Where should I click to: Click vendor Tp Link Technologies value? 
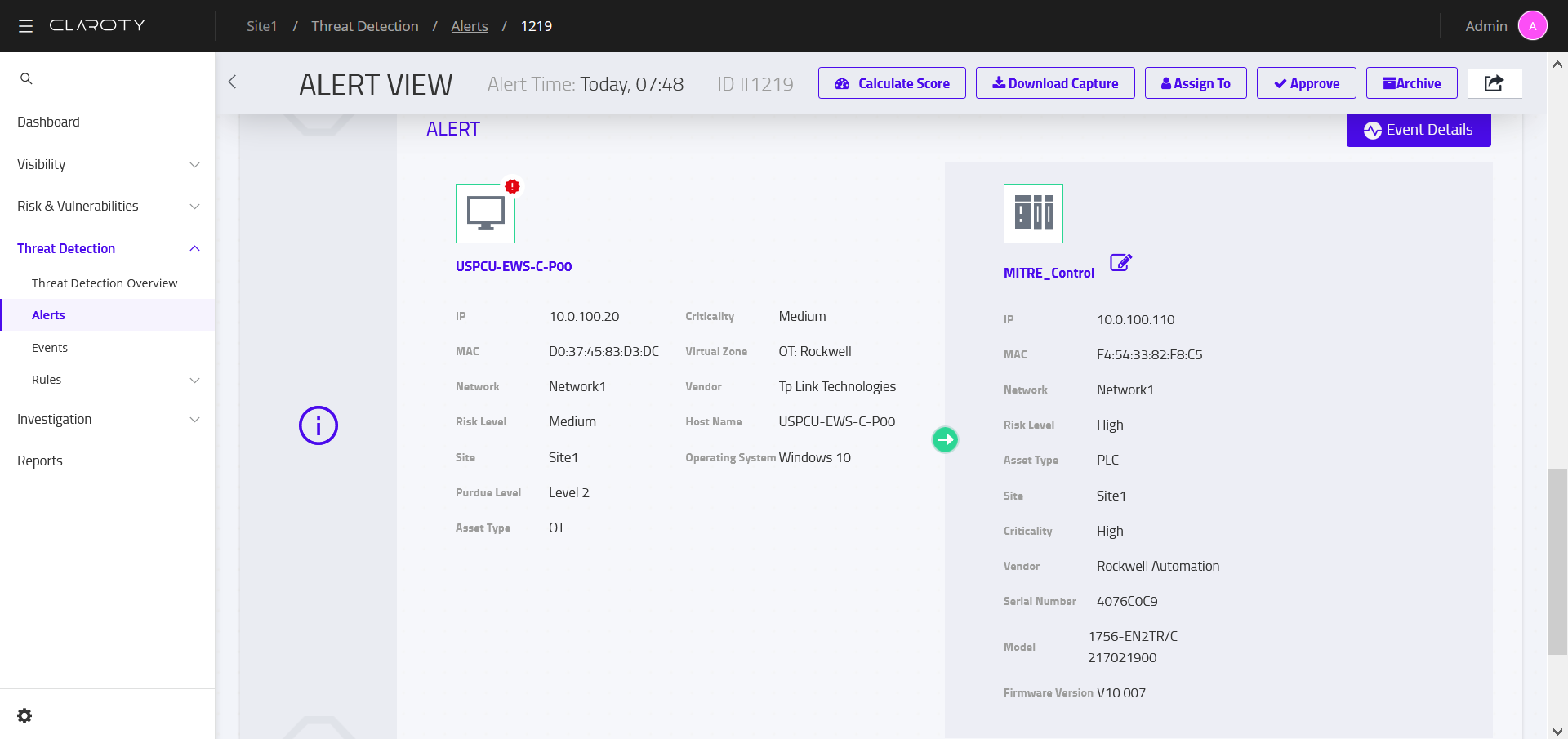837,386
